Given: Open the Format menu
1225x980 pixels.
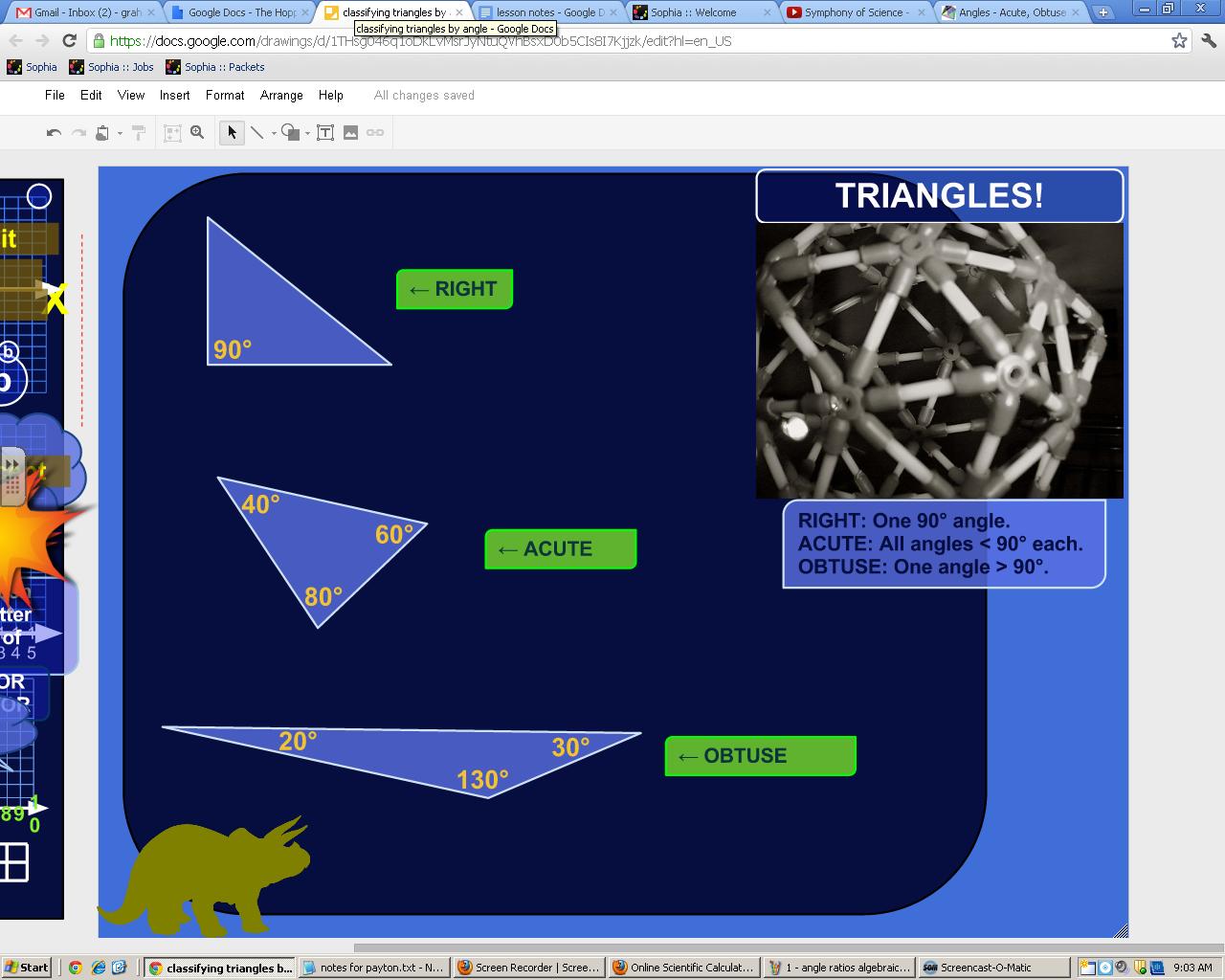Looking at the screenshot, I should coord(225,96).
